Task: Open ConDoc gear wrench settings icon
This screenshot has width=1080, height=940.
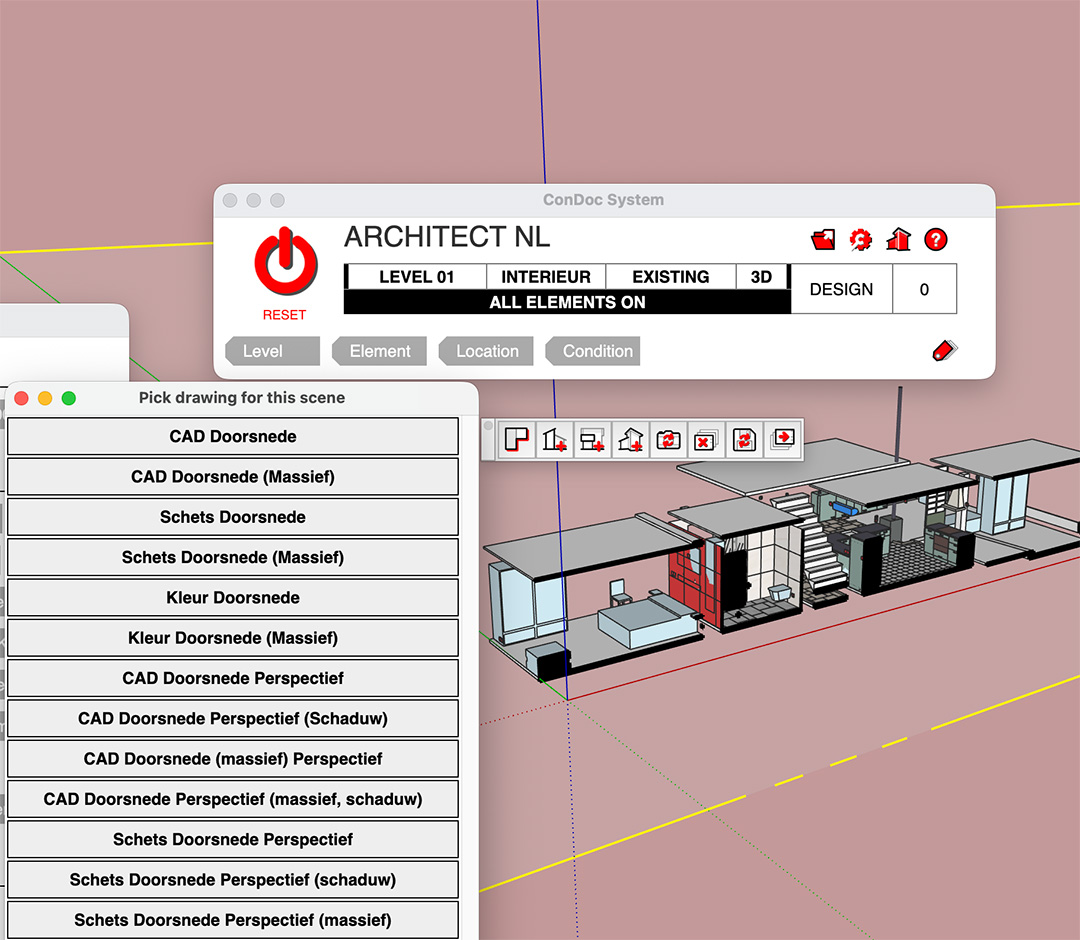Action: 860,240
